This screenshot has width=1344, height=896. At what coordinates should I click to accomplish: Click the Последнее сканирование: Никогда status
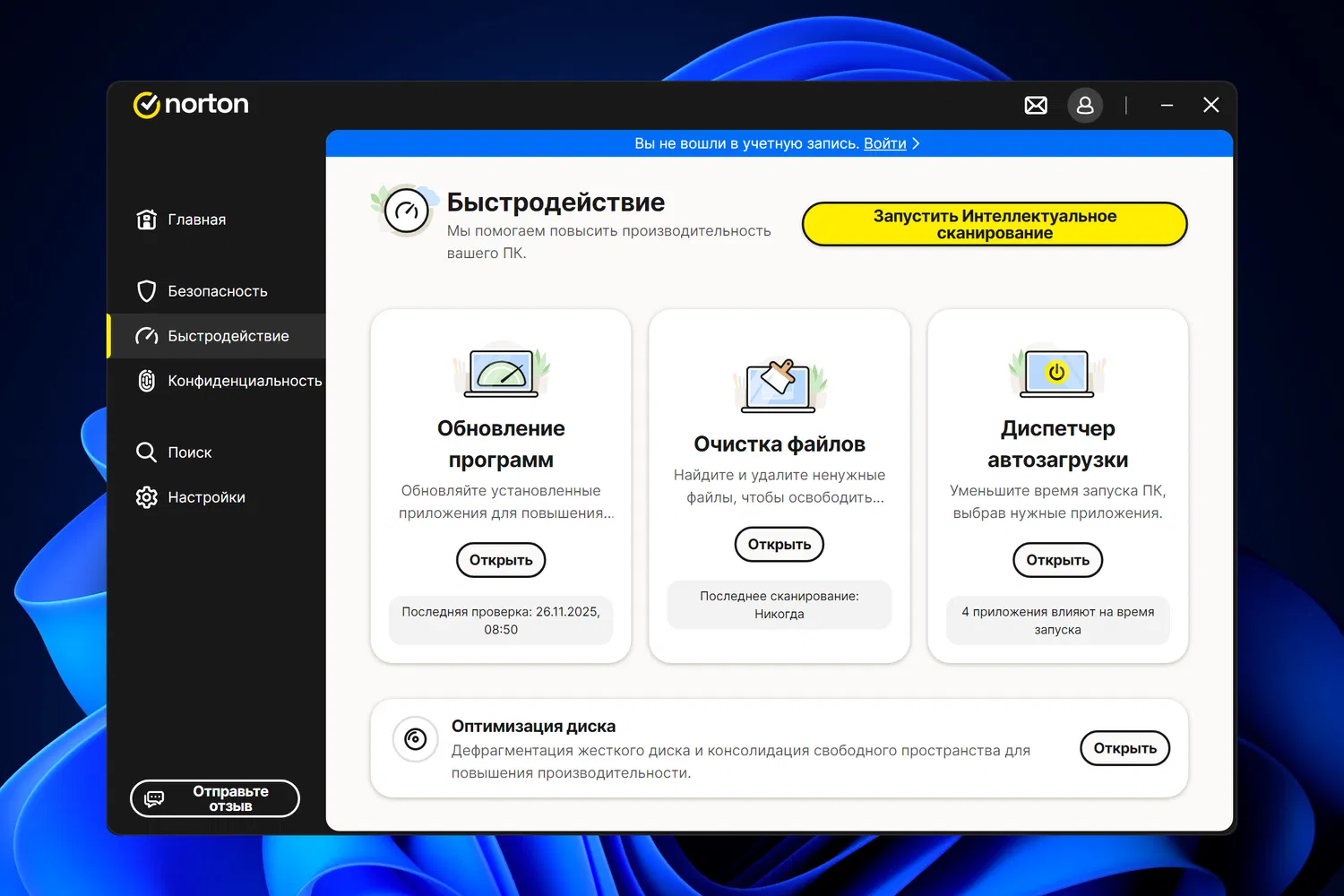pyautogui.click(x=780, y=605)
